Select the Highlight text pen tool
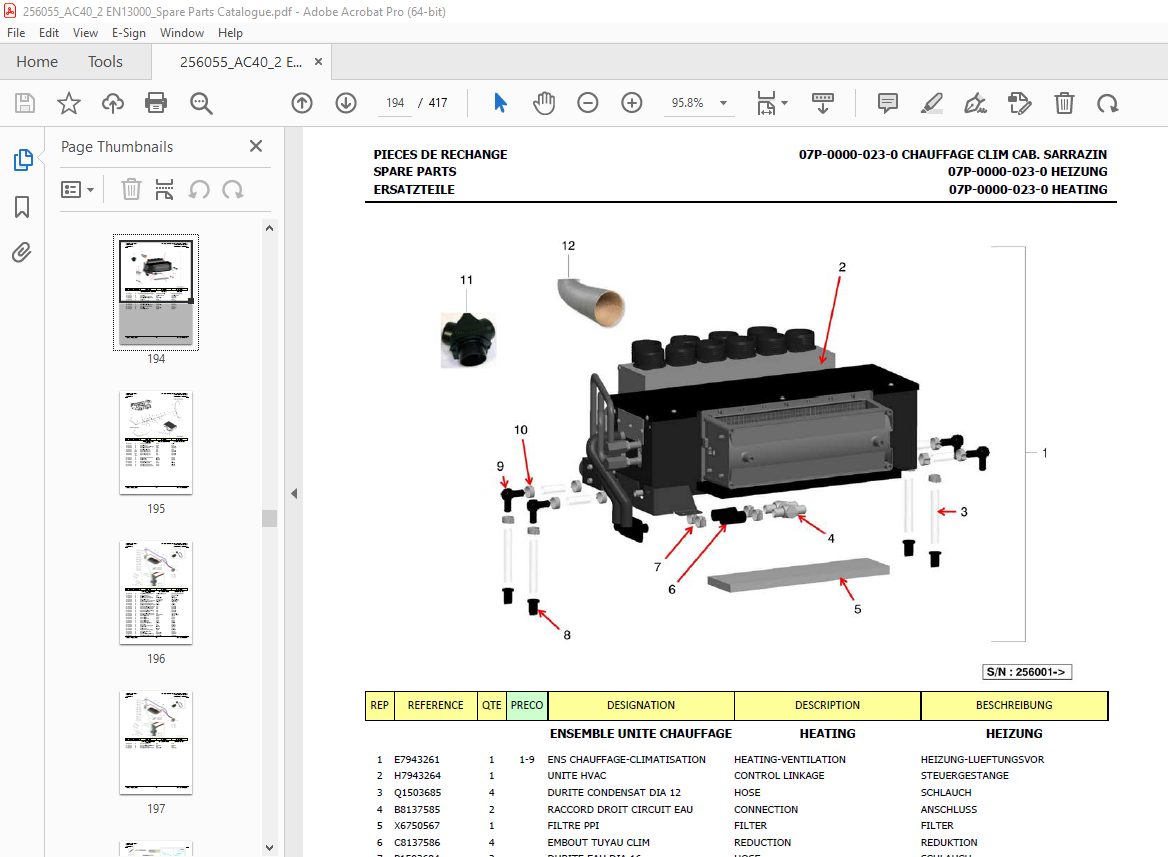Viewport: 1168px width, 857px height. pos(931,103)
